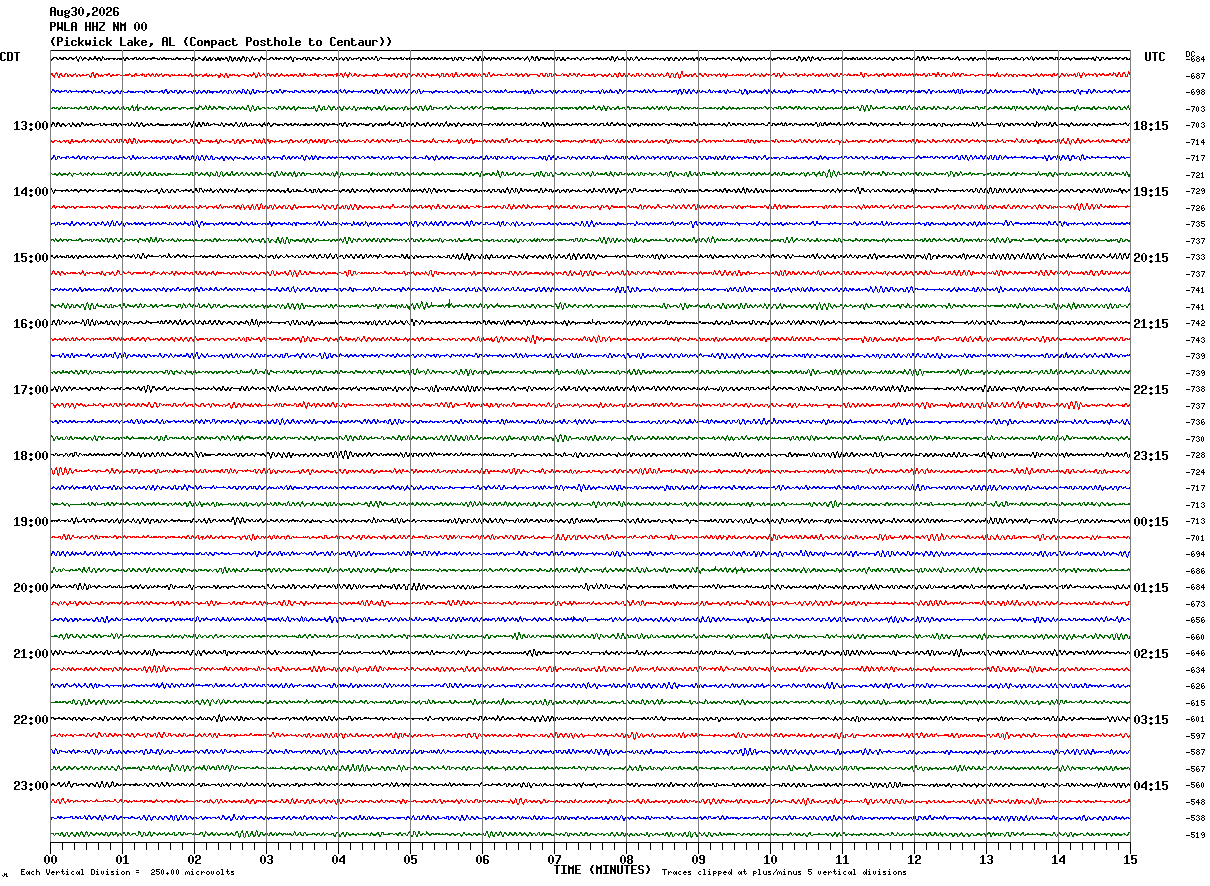Click the 13:00 CDT time label
This screenshot has width=1210, height=886.
click(x=31, y=126)
